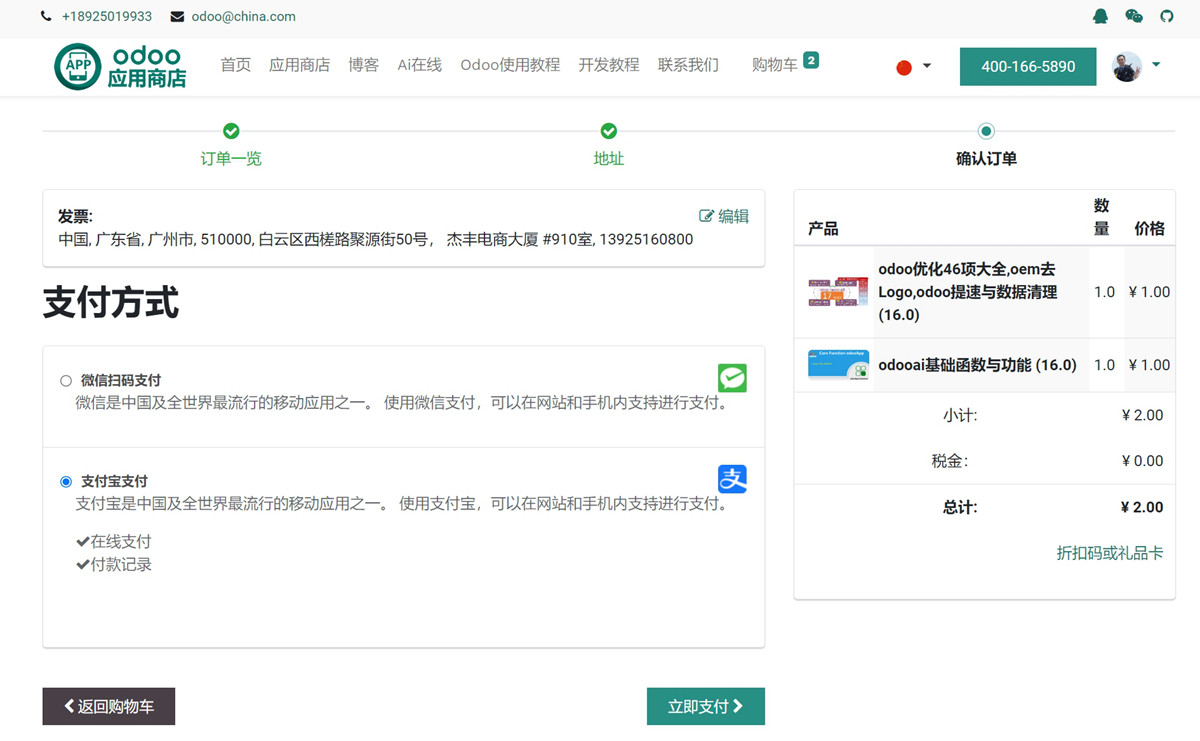Image resolution: width=1200 pixels, height=741 pixels.
Task: Open 开发教程 menu item
Action: [609, 65]
